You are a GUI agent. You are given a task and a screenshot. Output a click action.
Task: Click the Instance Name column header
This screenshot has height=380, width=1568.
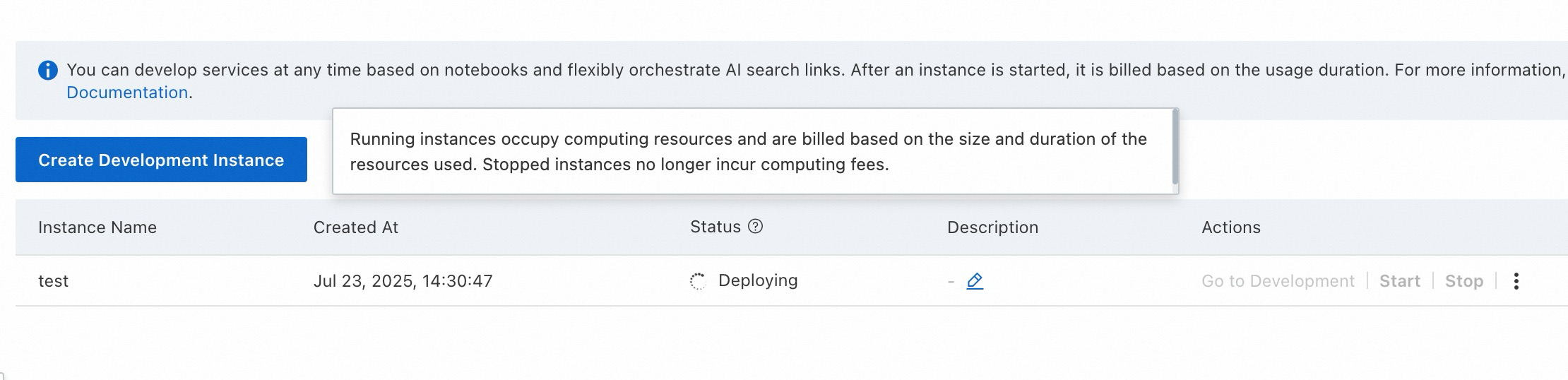(x=97, y=227)
